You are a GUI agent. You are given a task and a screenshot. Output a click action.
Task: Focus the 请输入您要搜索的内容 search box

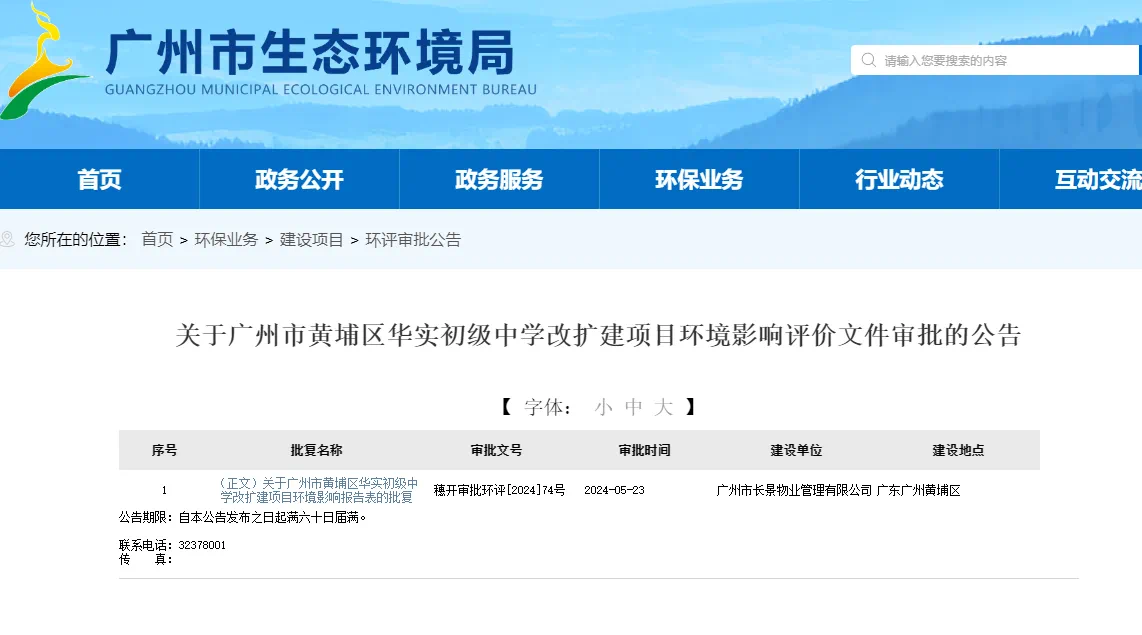pyautogui.click(x=1000, y=60)
